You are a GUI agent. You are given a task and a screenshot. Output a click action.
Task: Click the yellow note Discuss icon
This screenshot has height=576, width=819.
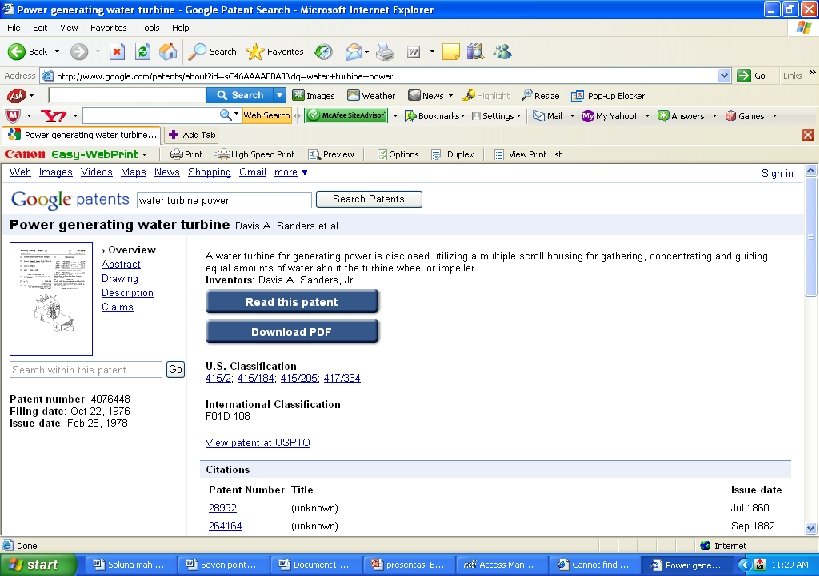tap(451, 52)
